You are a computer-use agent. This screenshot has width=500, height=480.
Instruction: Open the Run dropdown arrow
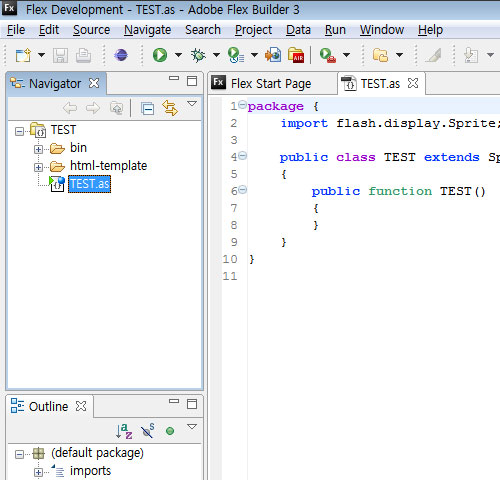point(178,55)
